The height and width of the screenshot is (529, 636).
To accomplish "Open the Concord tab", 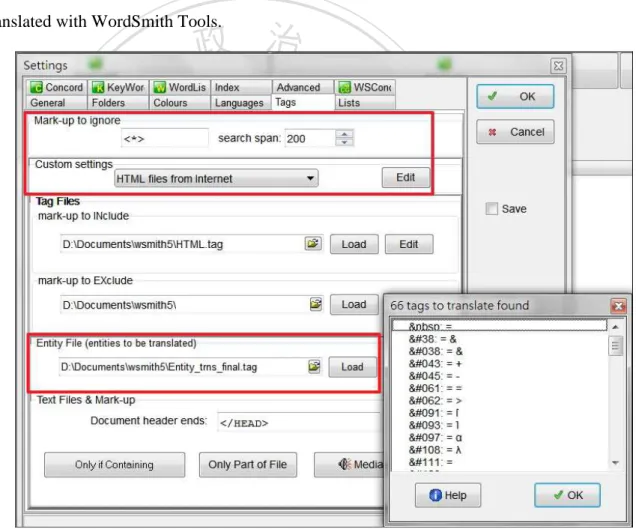I will [57, 87].
